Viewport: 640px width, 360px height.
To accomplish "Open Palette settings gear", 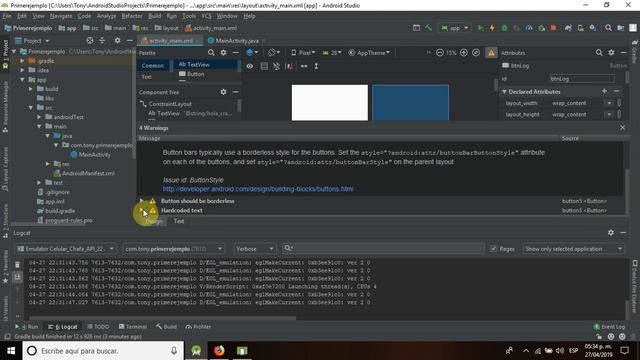I will (223, 53).
